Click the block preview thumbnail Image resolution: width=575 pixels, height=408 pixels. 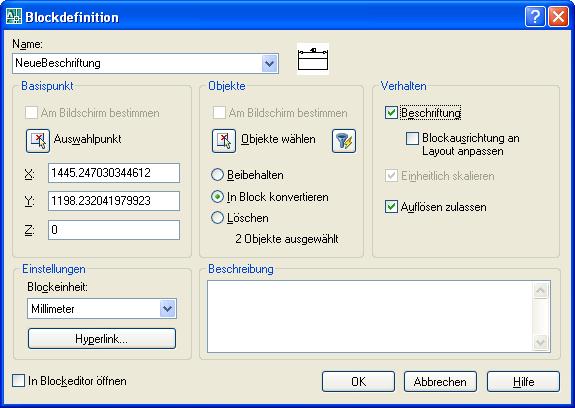click(x=313, y=59)
